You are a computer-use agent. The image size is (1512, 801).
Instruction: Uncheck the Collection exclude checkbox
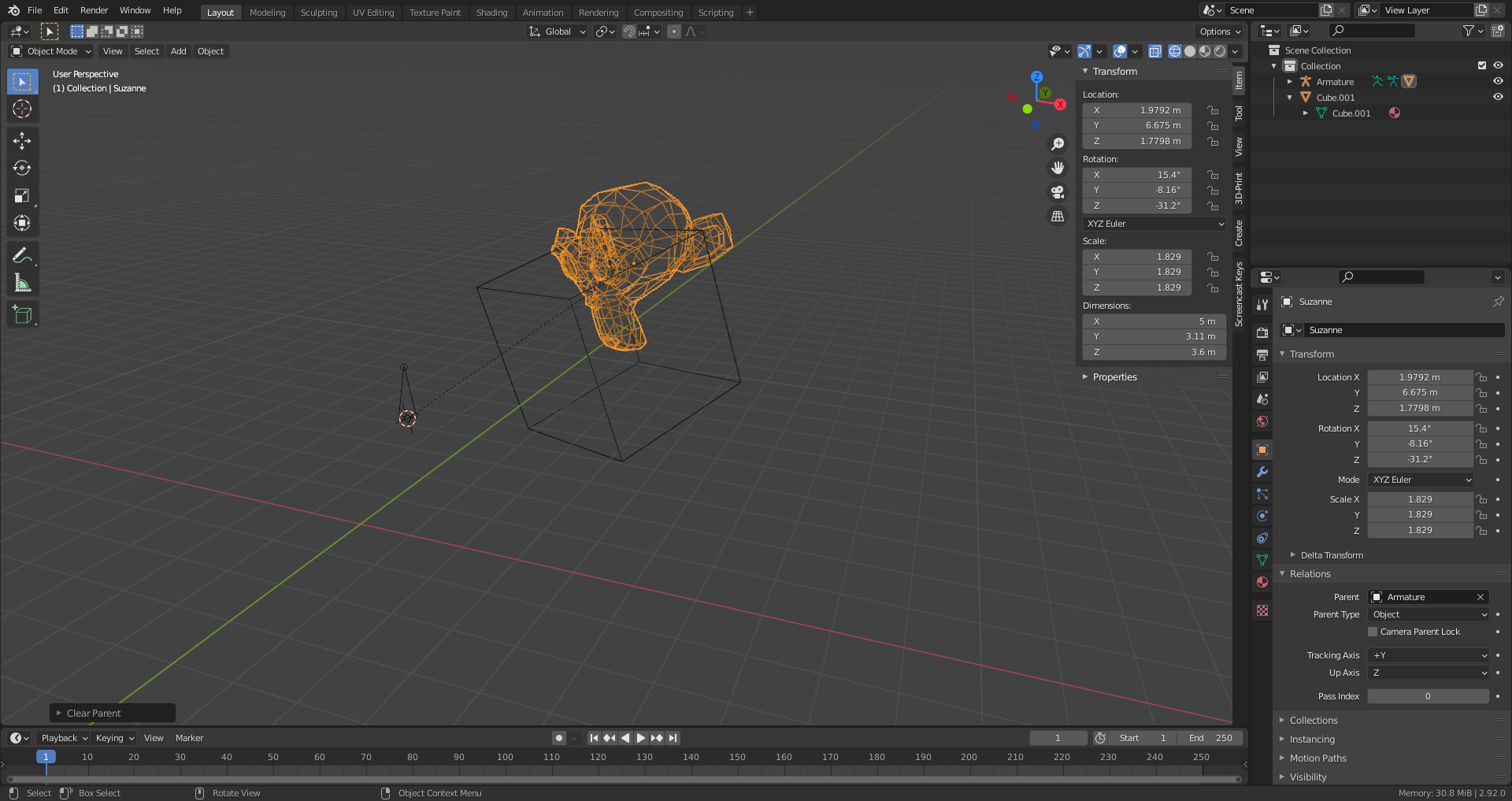pyautogui.click(x=1482, y=65)
